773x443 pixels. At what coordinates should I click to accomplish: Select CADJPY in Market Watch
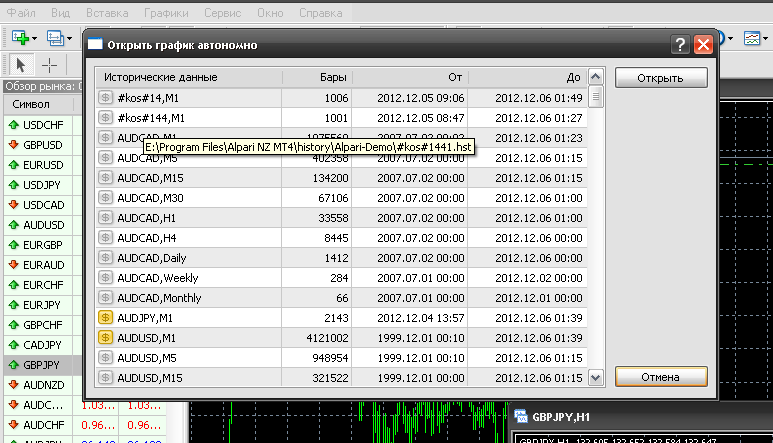(x=42, y=345)
